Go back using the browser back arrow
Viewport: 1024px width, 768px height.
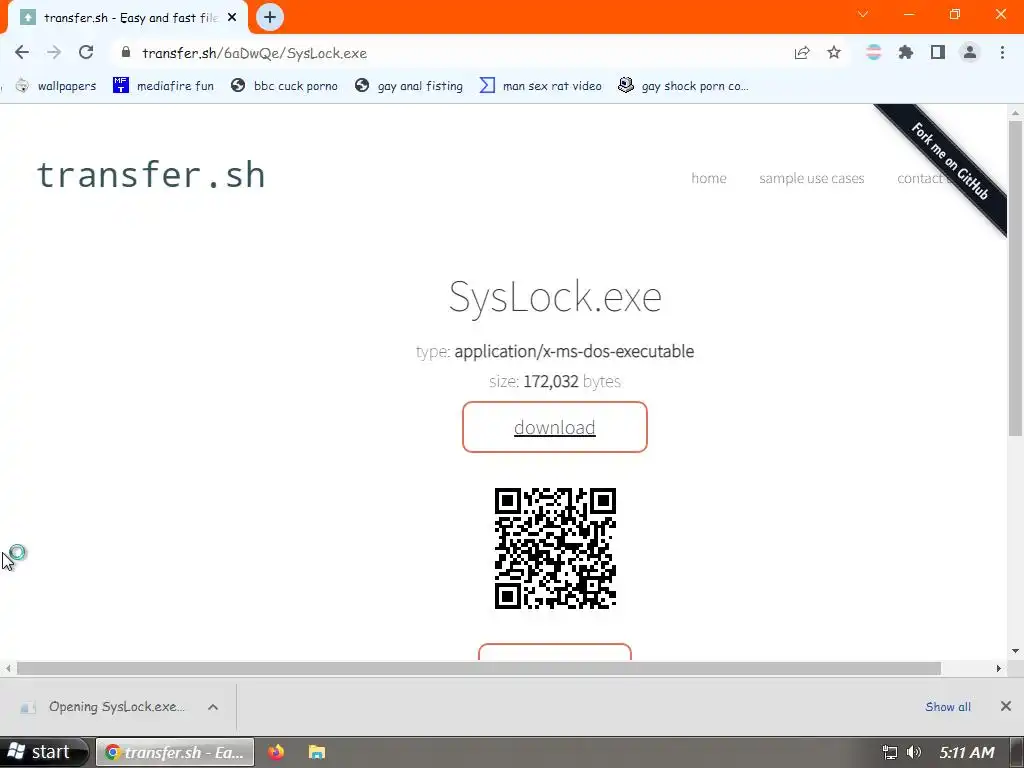22,52
